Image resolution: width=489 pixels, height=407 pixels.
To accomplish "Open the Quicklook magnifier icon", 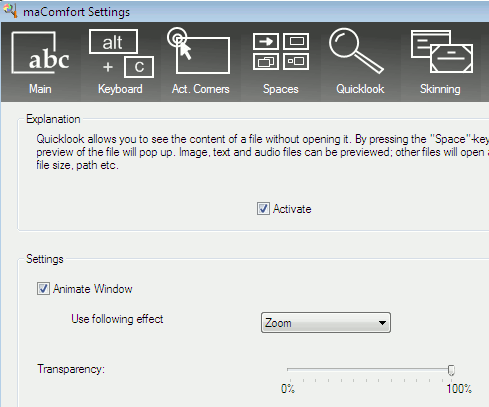I will point(356,51).
